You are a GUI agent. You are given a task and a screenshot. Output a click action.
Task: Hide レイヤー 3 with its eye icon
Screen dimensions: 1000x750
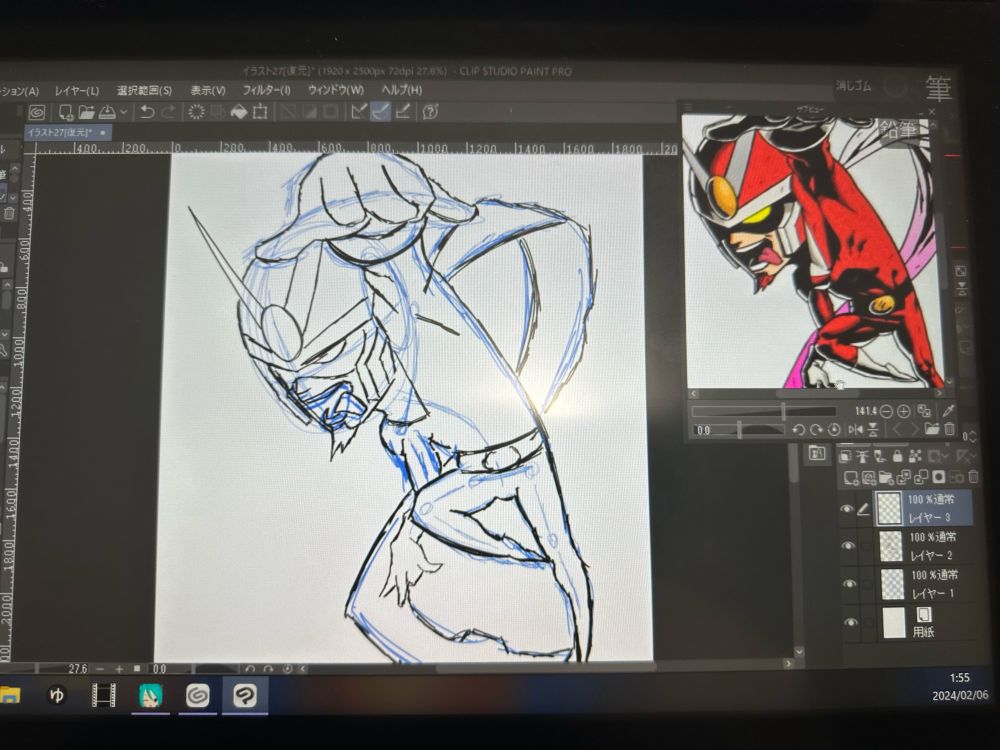pos(846,510)
